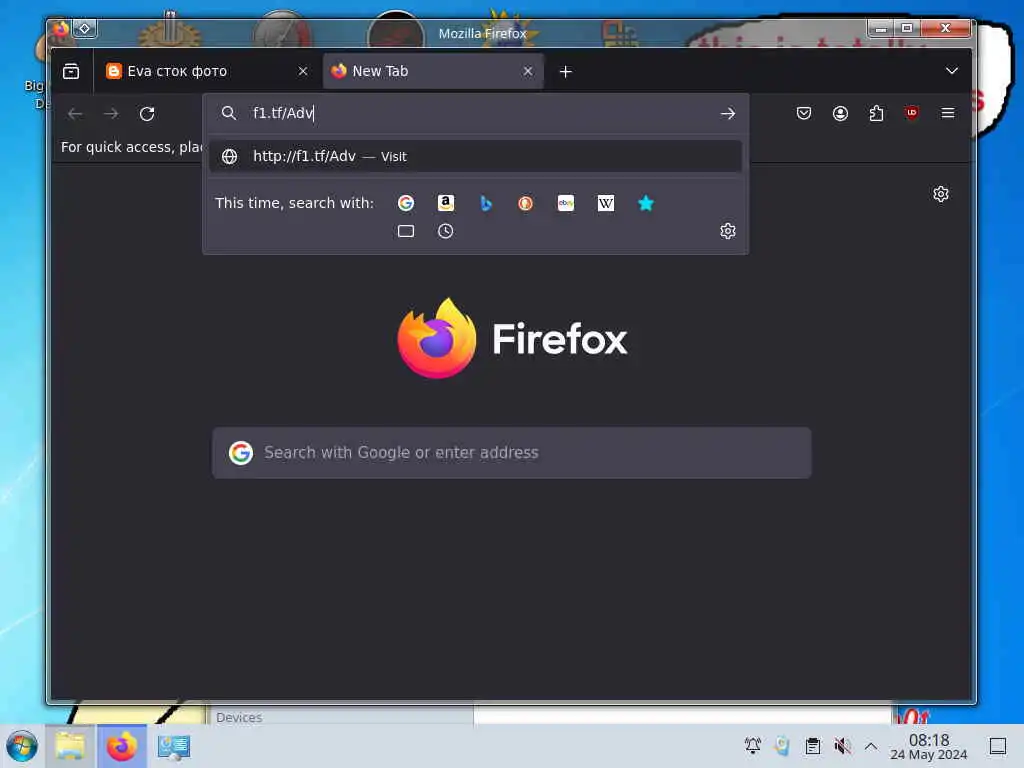
Task: Open the Firefox account menu
Action: point(840,114)
